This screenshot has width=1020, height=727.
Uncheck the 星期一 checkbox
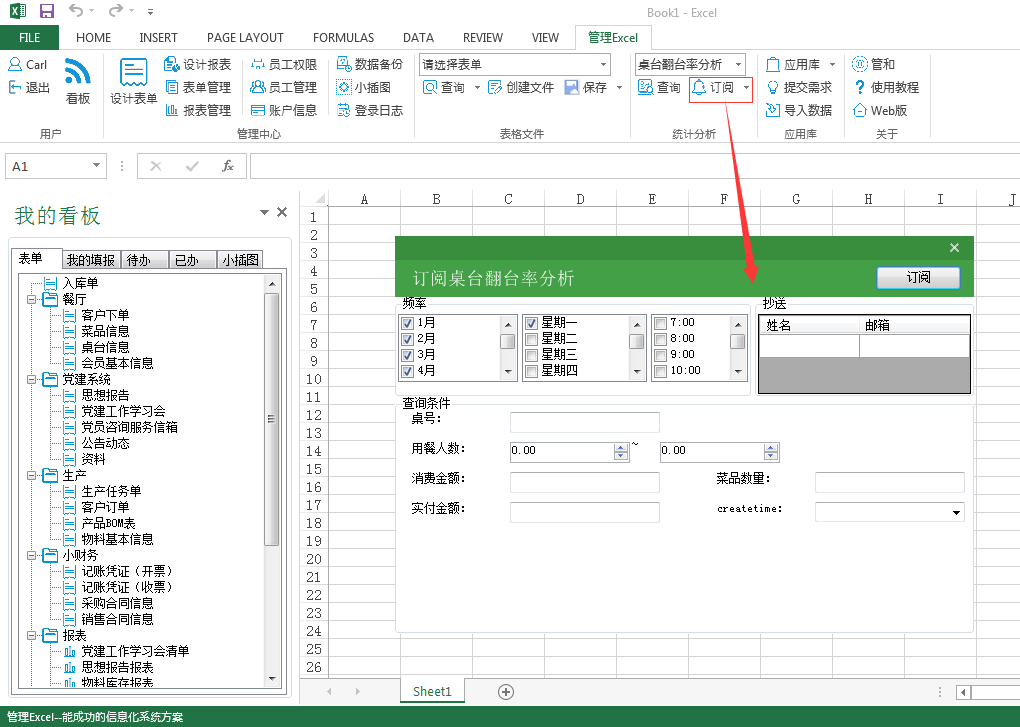531,323
